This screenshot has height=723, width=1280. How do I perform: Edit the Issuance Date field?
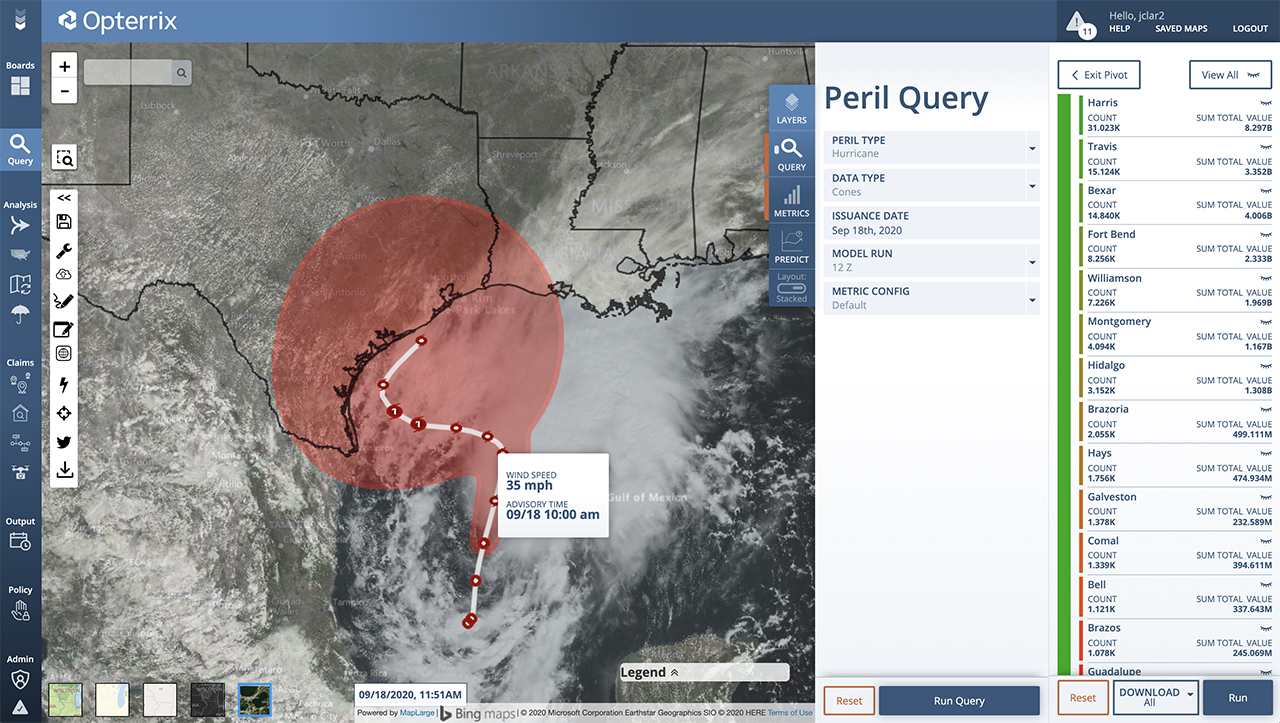[932, 223]
